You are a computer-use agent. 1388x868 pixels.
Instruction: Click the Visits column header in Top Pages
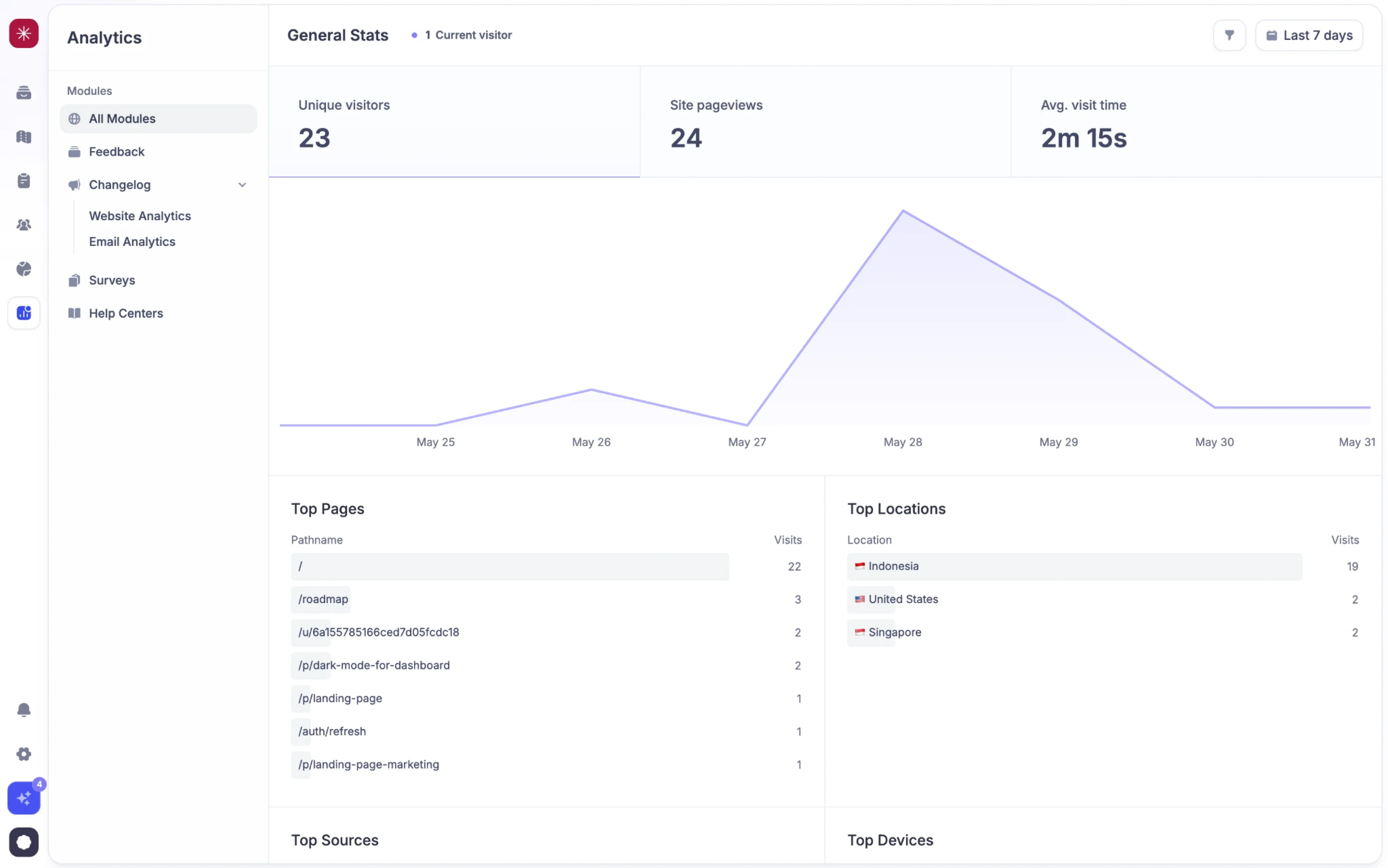[x=788, y=540]
